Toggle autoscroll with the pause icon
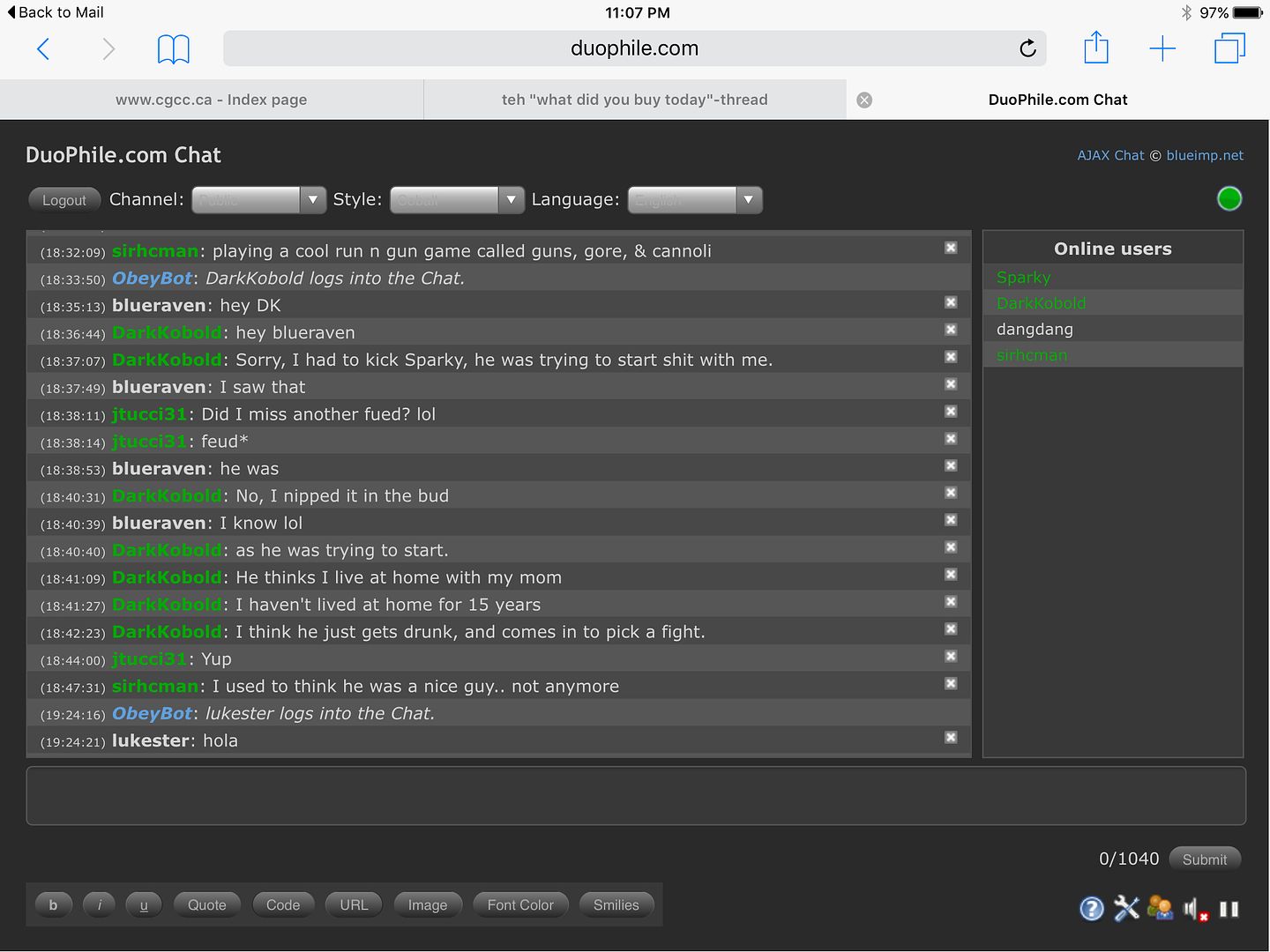The image size is (1270, 952). pos(1229,909)
